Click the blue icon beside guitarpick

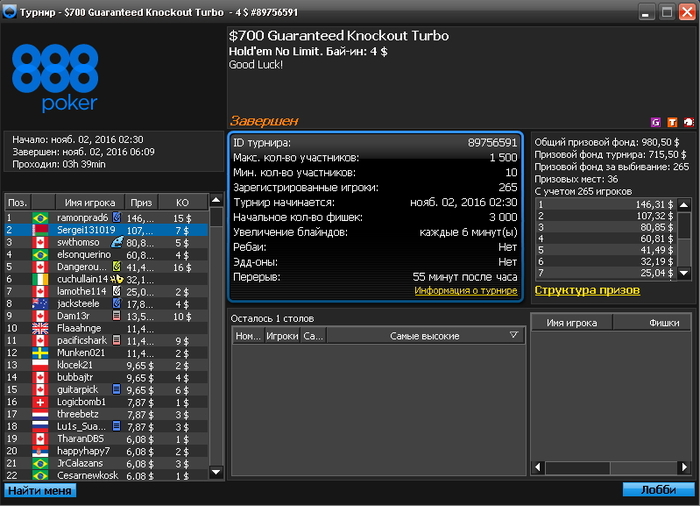[117, 389]
